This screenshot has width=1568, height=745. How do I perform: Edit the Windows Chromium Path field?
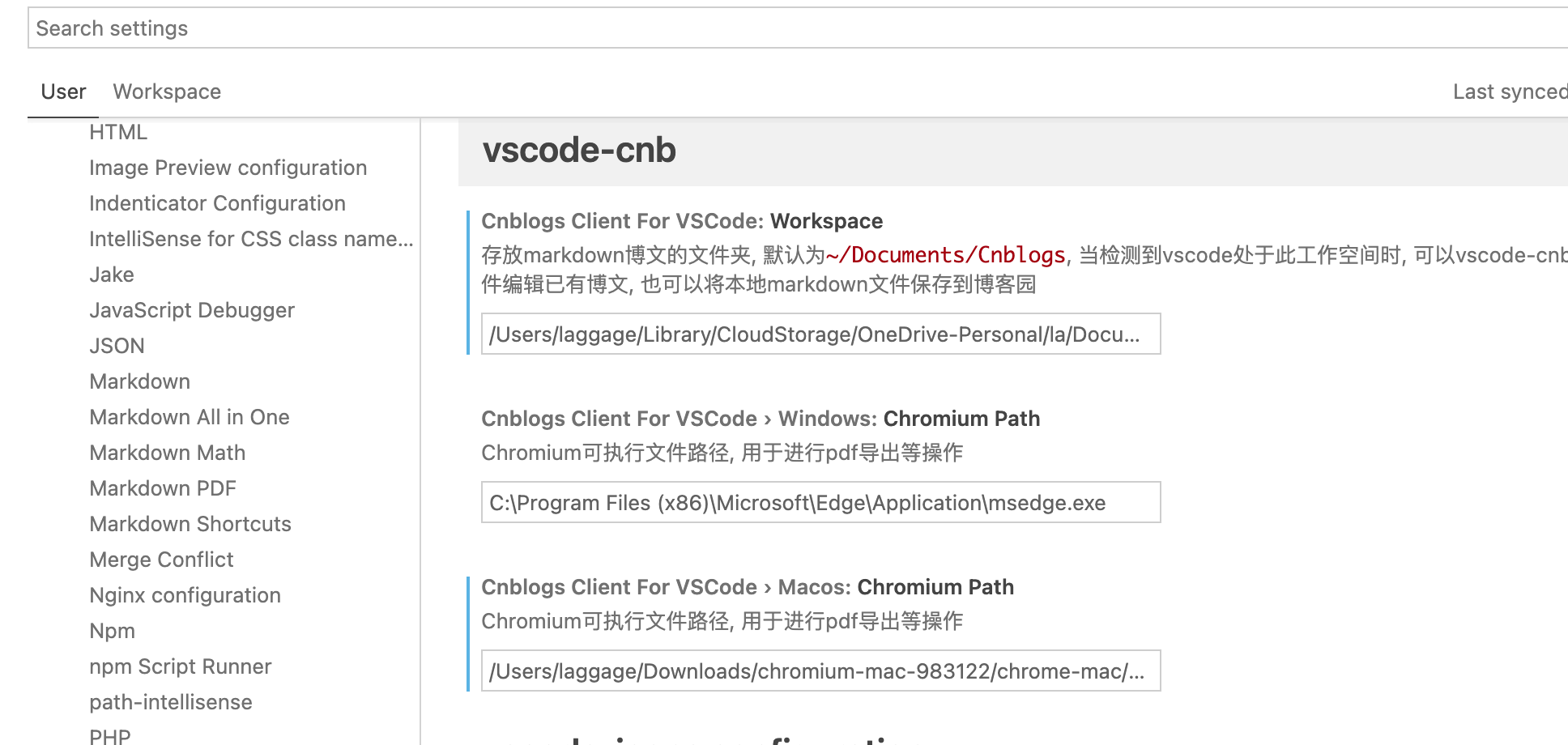[820, 502]
